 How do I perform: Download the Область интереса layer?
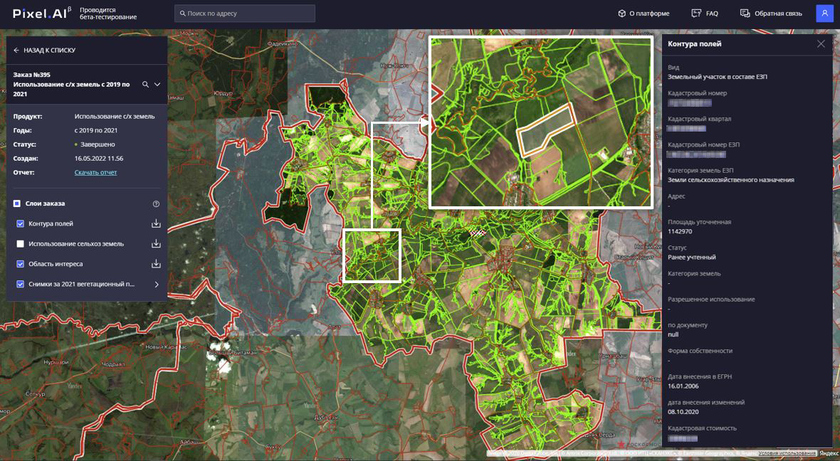coord(156,264)
